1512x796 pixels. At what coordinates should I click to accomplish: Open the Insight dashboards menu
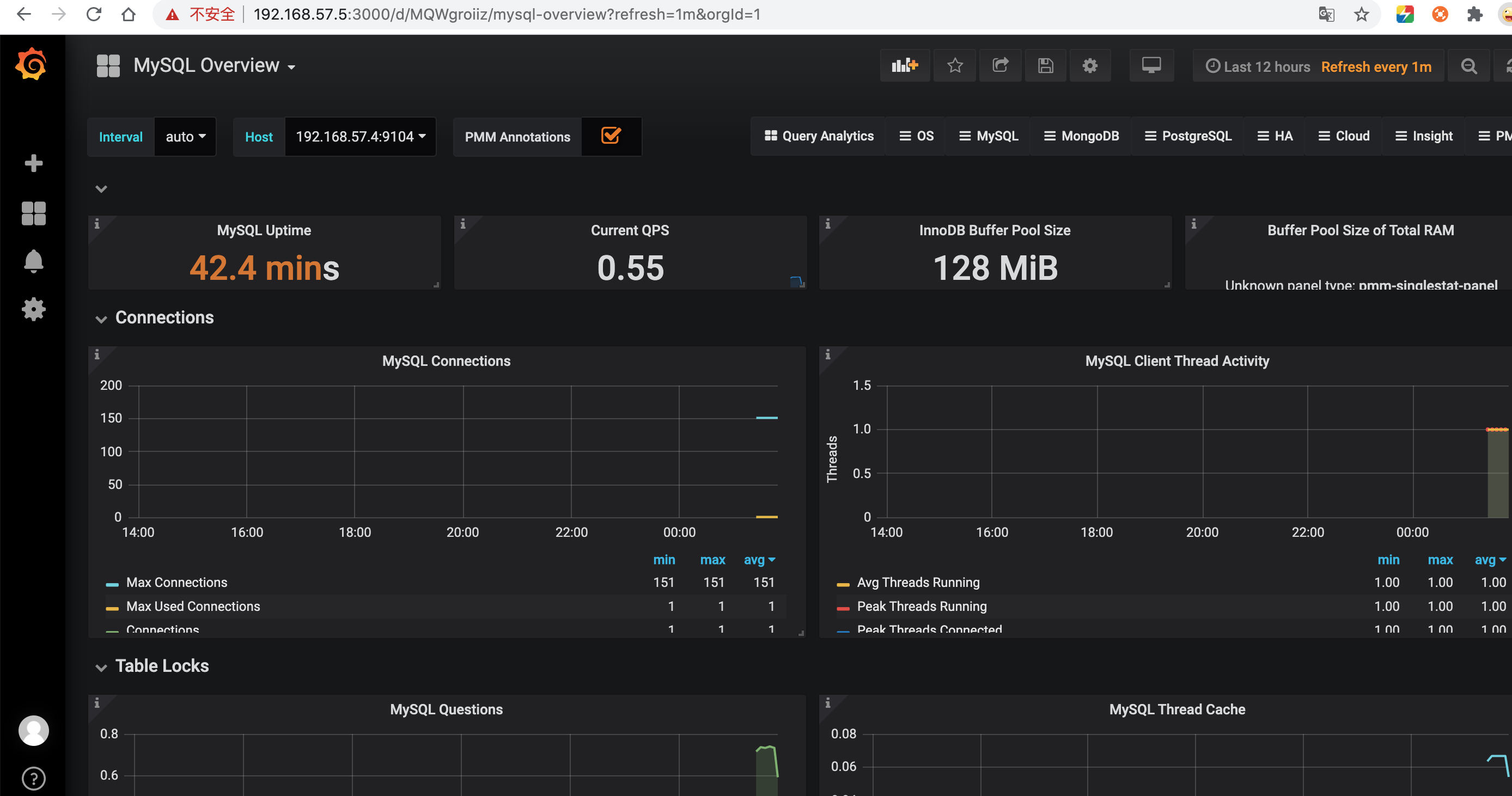pos(1423,136)
